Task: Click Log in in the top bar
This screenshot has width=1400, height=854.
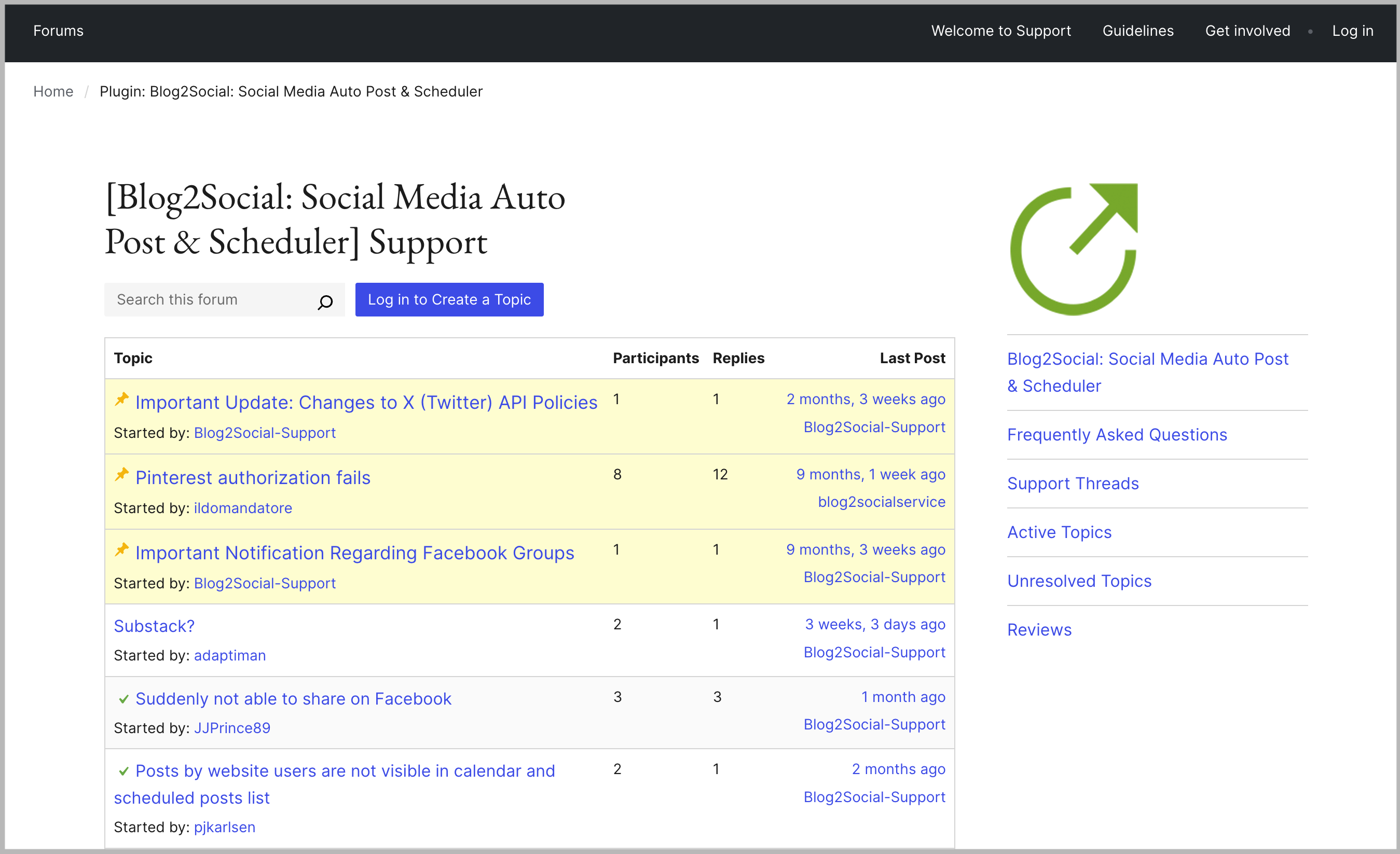Action: click(x=1352, y=31)
